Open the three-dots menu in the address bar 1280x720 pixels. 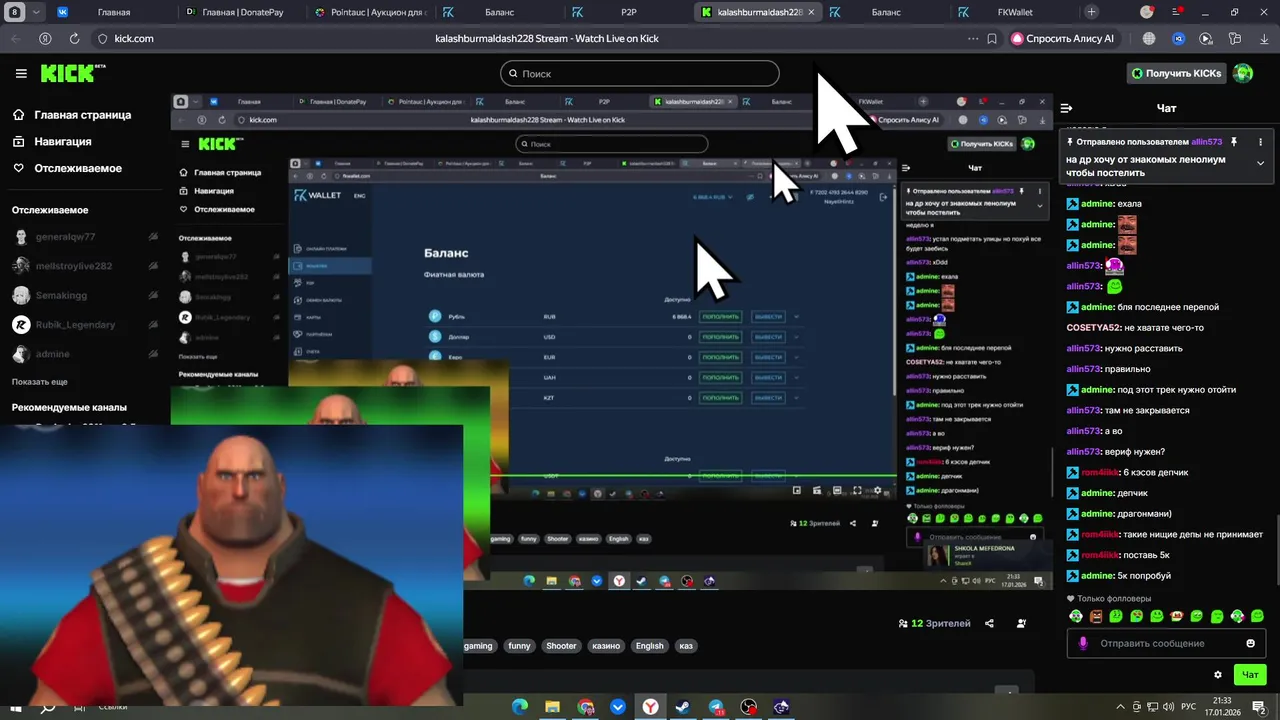(973, 38)
